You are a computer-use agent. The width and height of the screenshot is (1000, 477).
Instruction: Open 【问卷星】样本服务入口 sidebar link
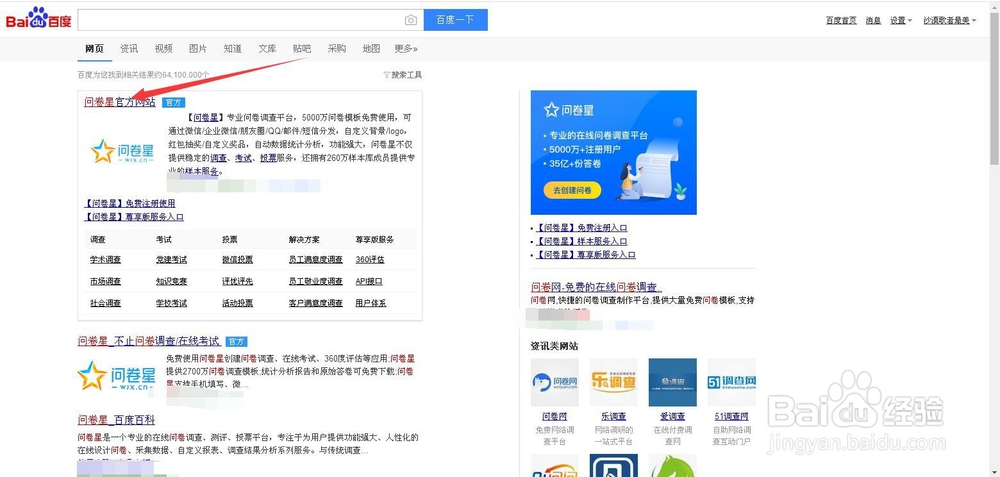pos(581,241)
